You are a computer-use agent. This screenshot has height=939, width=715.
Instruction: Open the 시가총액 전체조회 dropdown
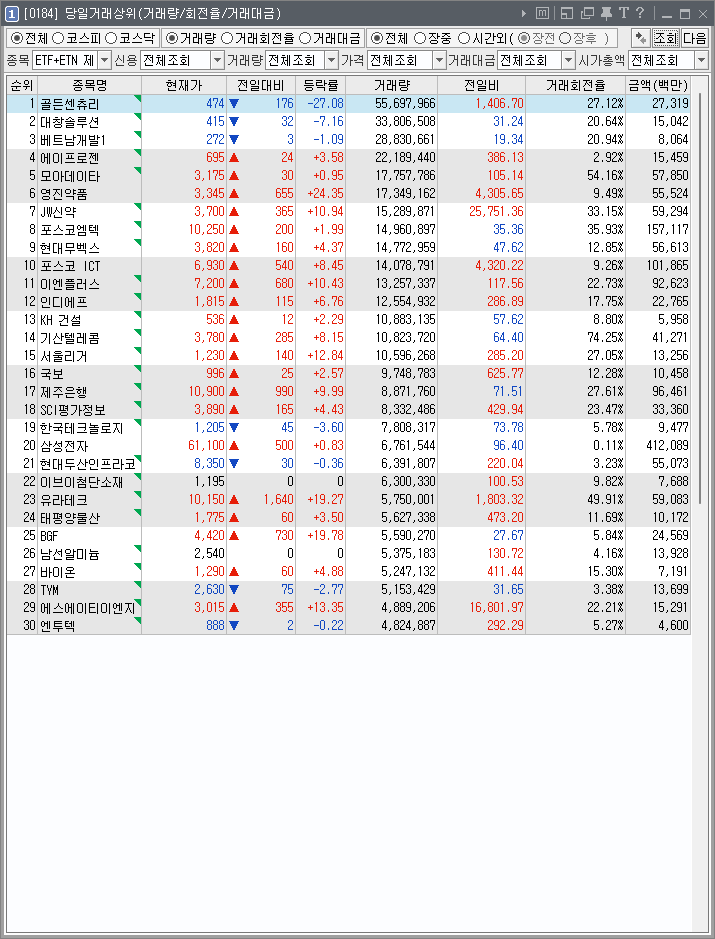coord(701,60)
